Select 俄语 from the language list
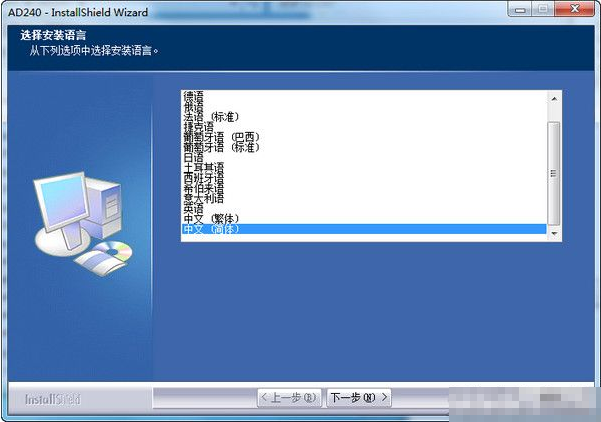The image size is (601, 422). pyautogui.click(x=193, y=106)
